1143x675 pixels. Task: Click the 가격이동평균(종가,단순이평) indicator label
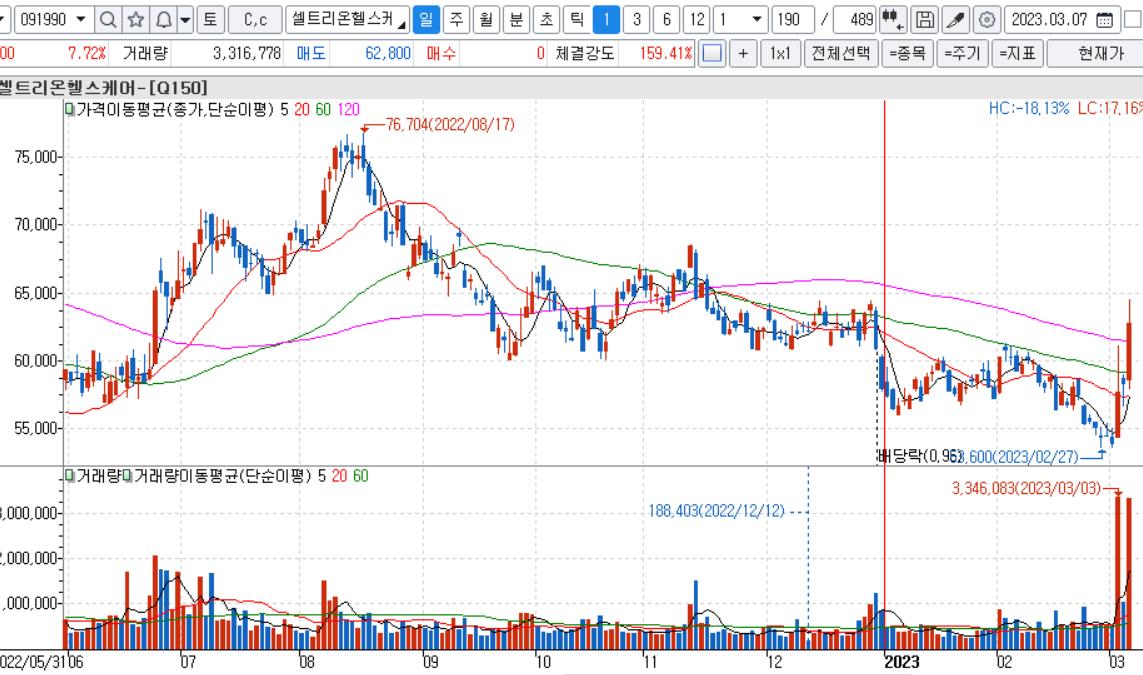[x=175, y=109]
